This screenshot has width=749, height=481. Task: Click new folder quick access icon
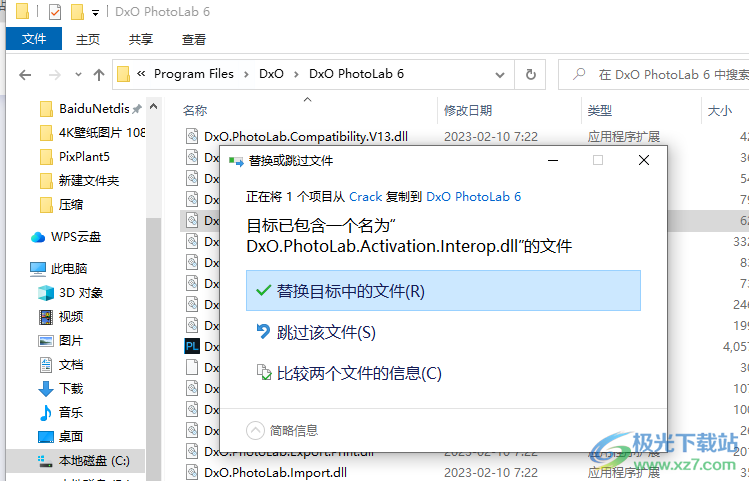pos(77,11)
